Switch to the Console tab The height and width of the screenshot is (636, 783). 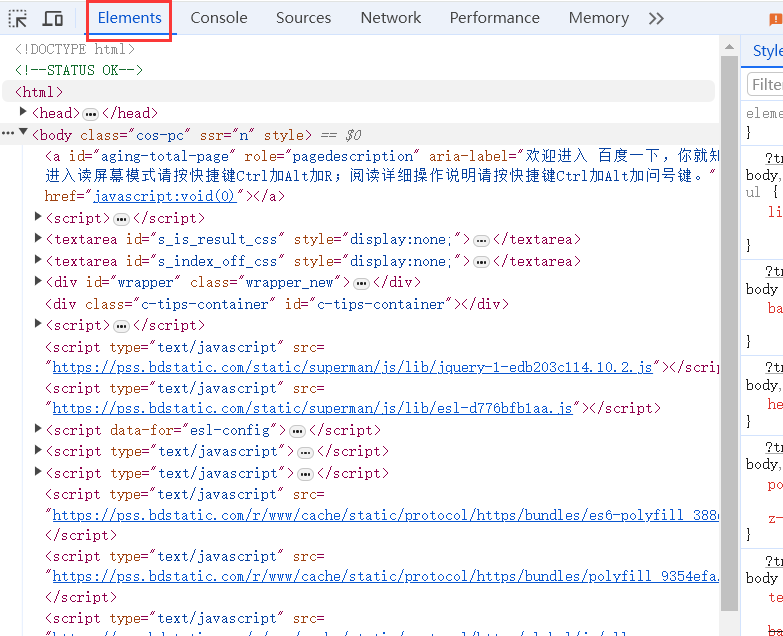219,18
